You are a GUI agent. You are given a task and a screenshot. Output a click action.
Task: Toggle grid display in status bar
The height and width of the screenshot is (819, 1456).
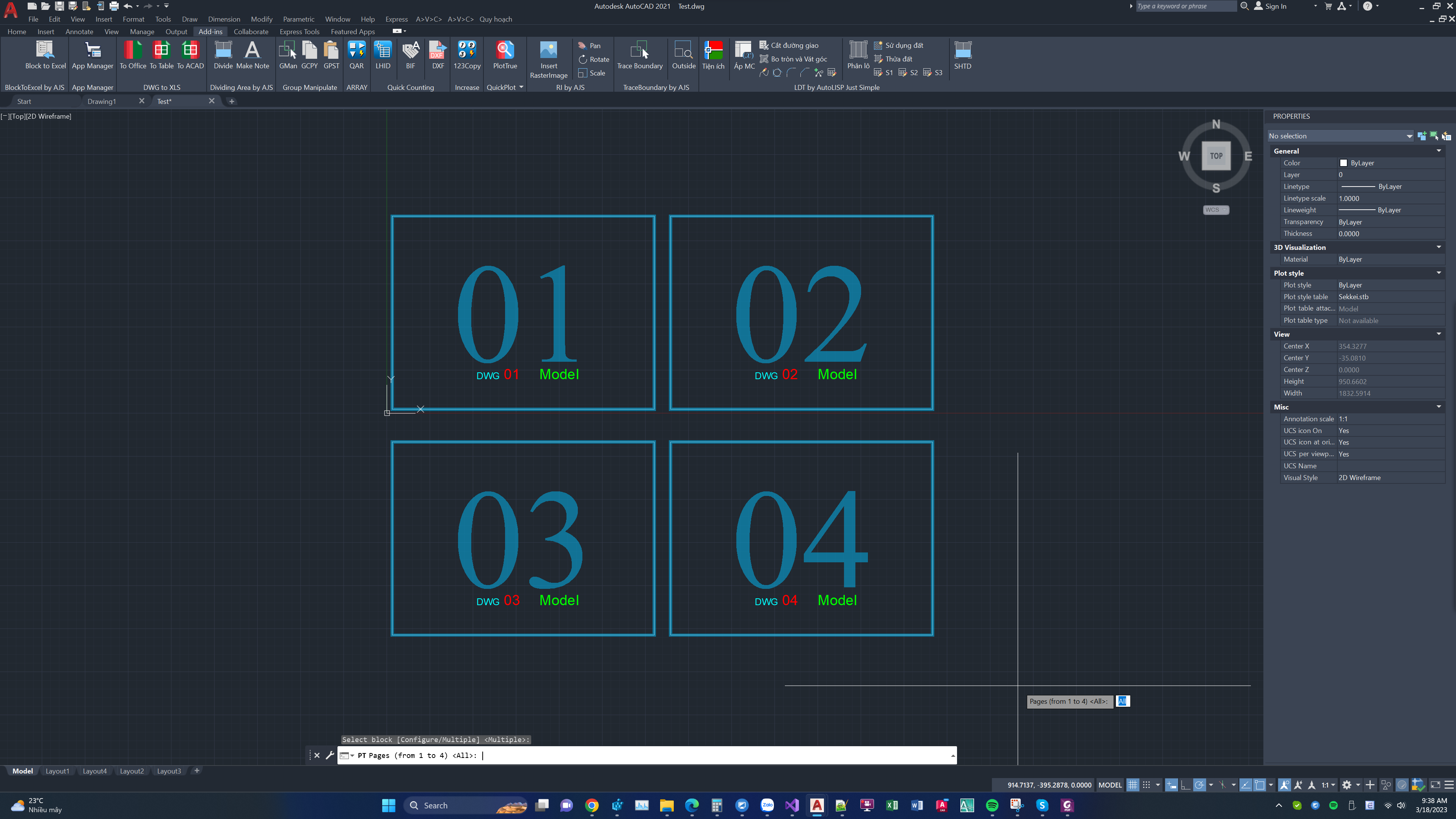pyautogui.click(x=1133, y=784)
